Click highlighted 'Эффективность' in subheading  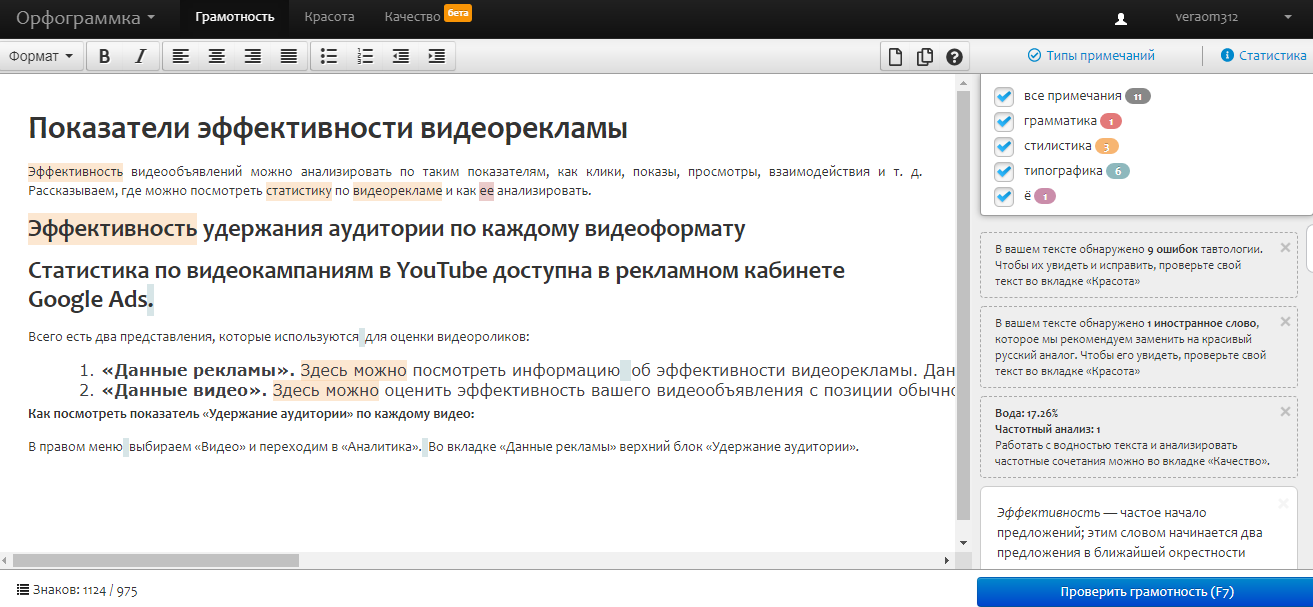[x=112, y=229]
